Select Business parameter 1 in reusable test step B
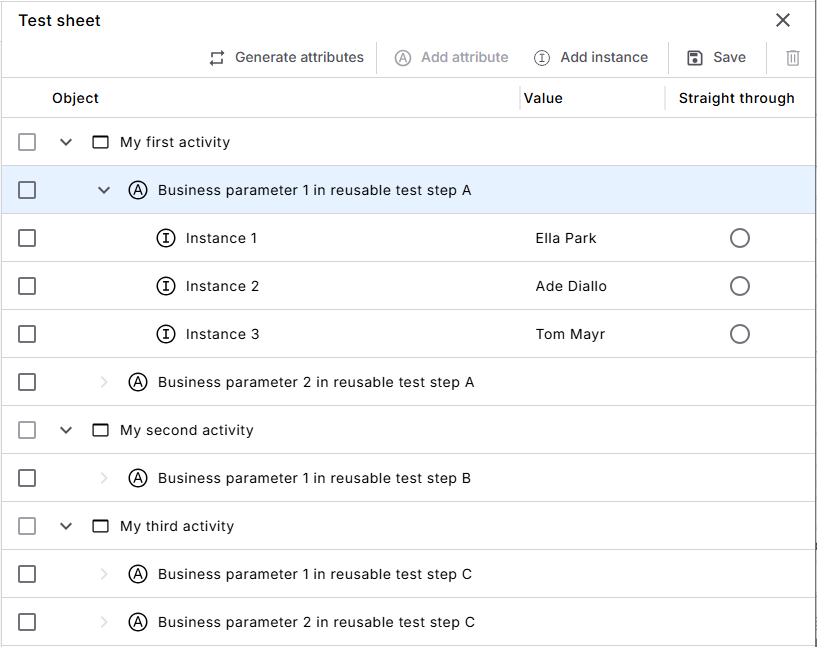 314,478
